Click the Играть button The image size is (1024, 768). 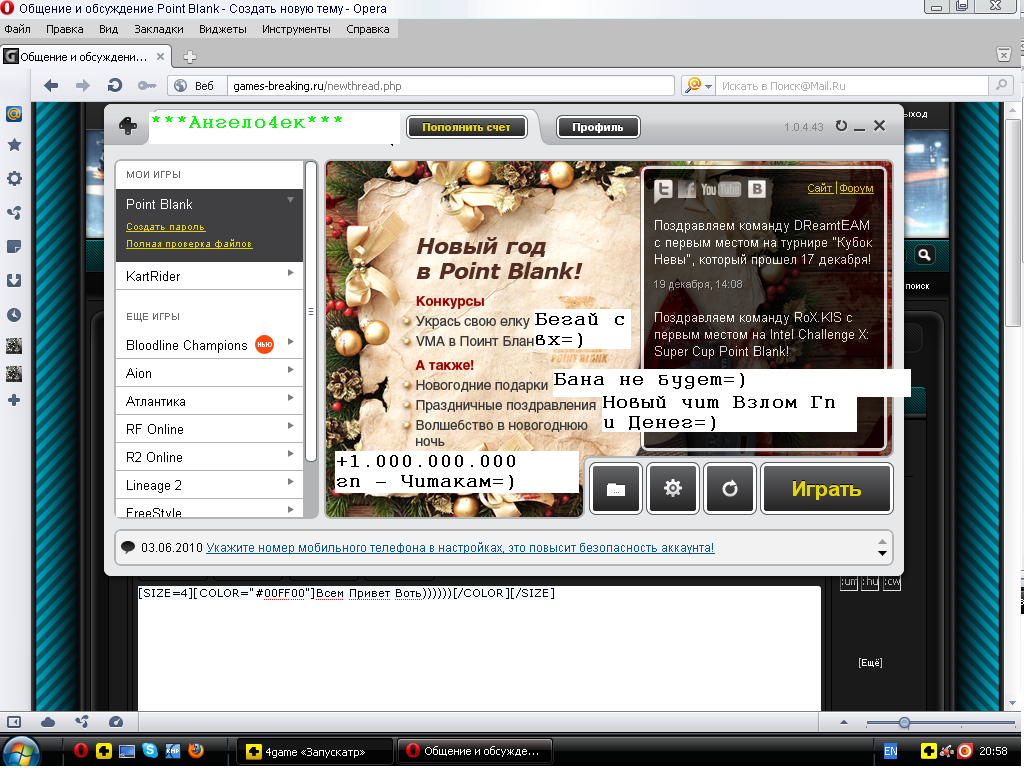coord(826,488)
